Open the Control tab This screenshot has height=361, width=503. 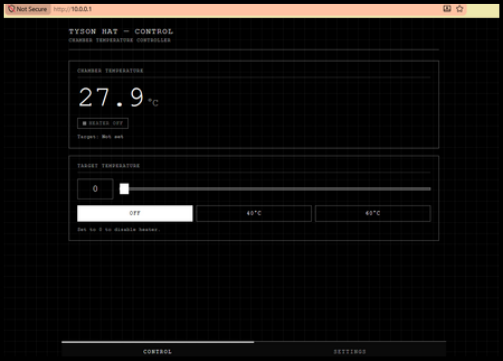coord(158,351)
